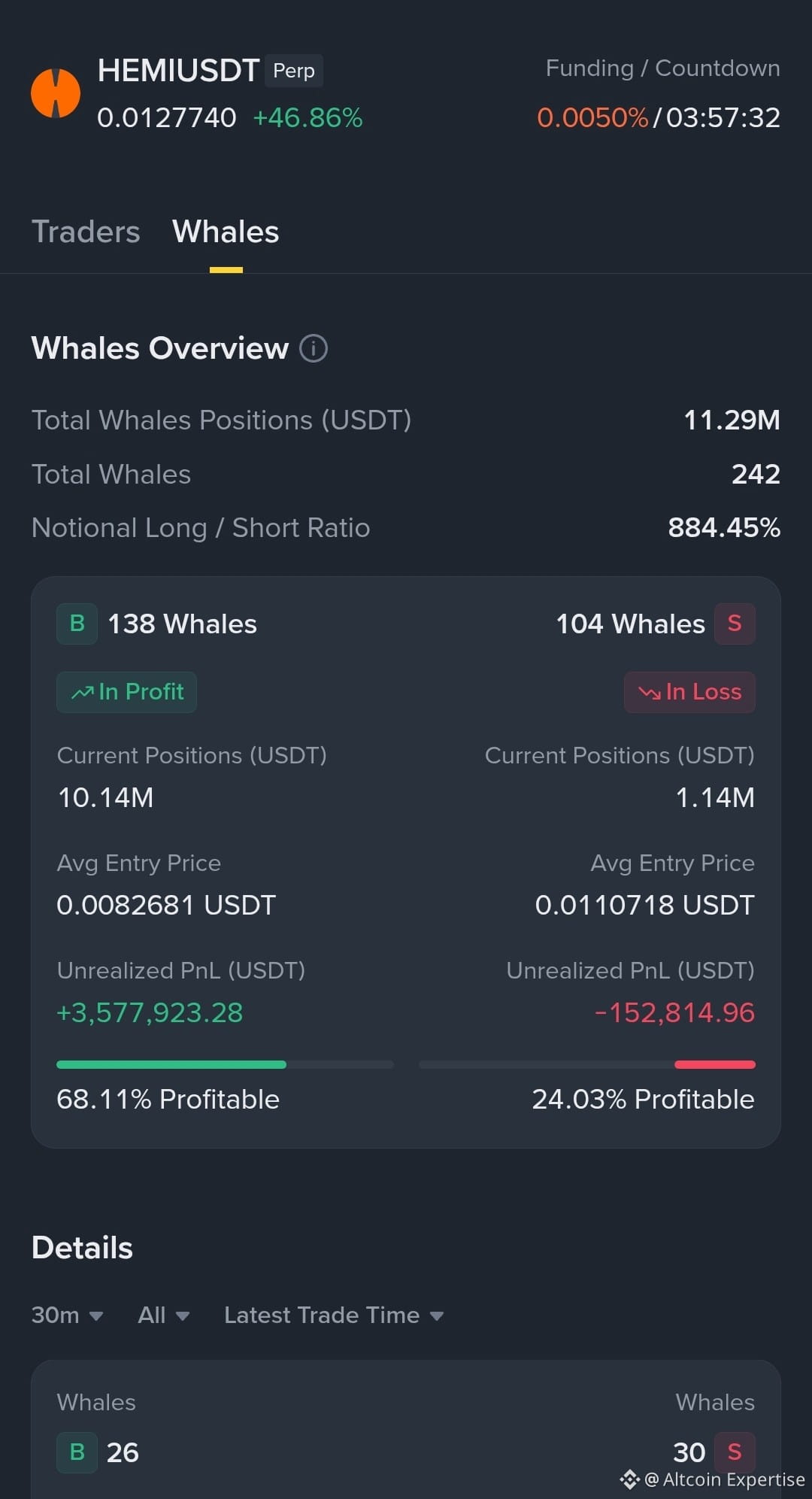Tap the funding rate 0.0050% value
The image size is (812, 1499).
coord(592,118)
